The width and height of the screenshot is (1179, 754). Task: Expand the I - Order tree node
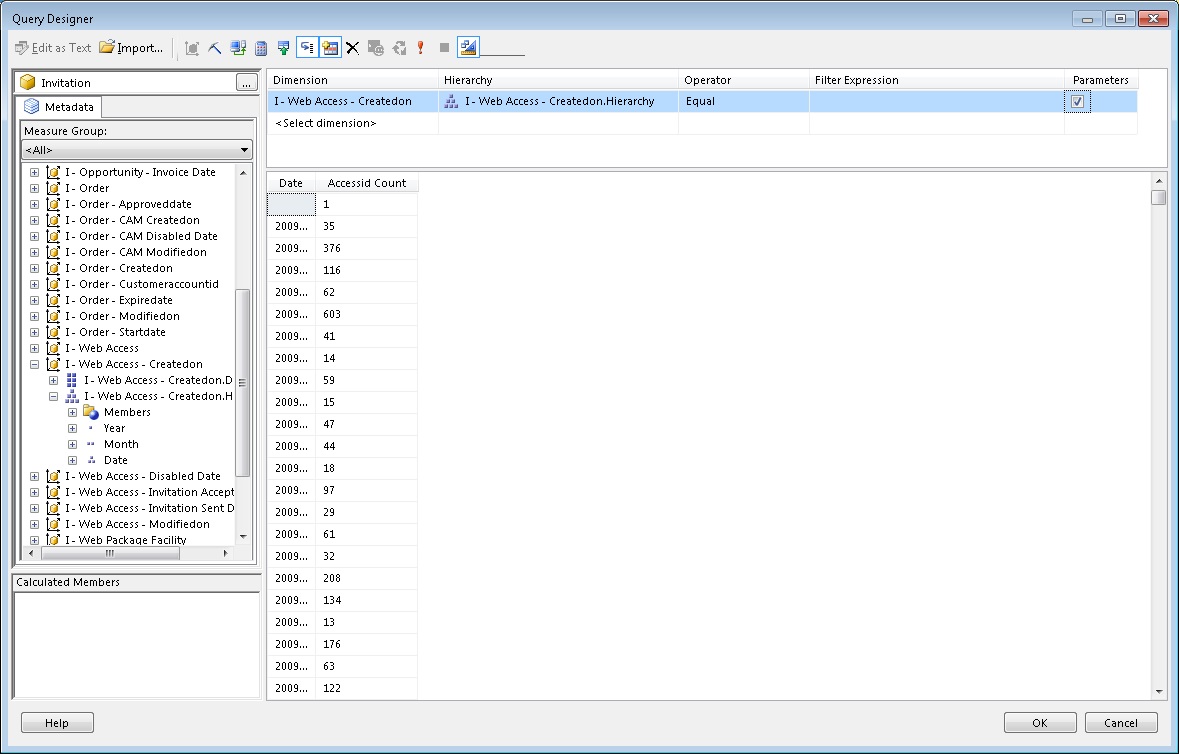(x=34, y=188)
